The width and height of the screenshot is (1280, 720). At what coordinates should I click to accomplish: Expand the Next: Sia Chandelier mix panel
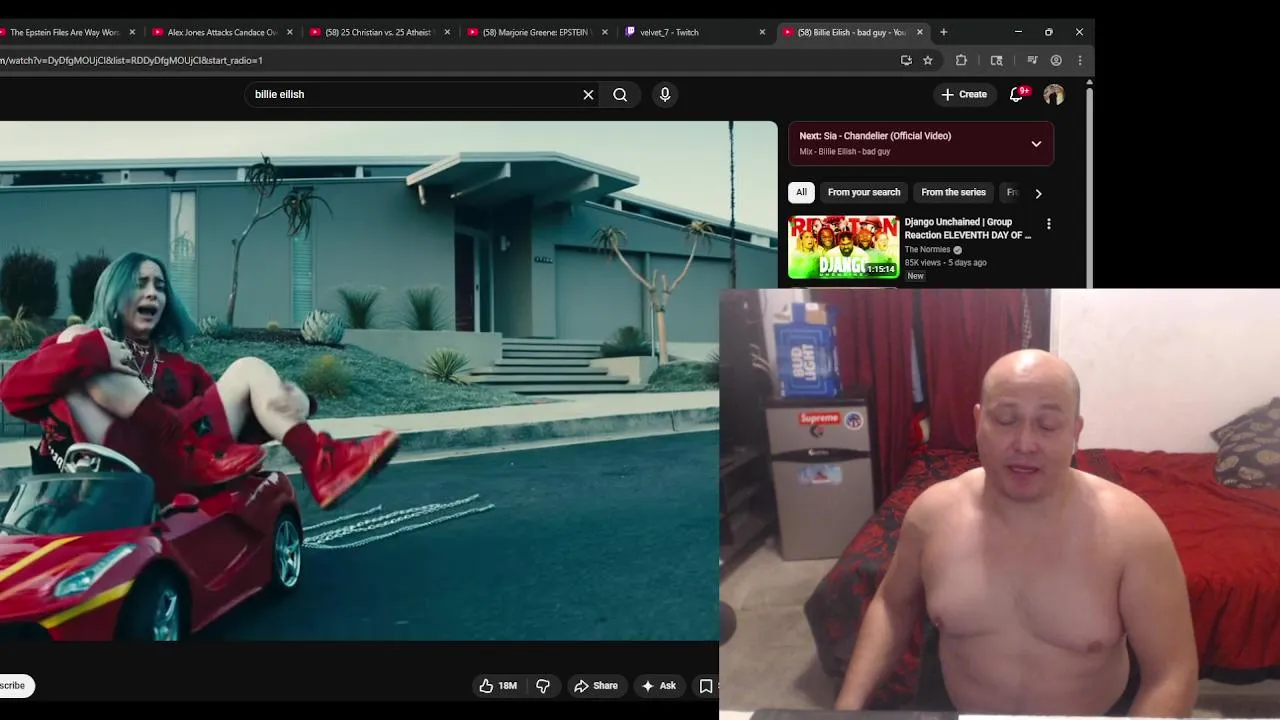[1036, 144]
